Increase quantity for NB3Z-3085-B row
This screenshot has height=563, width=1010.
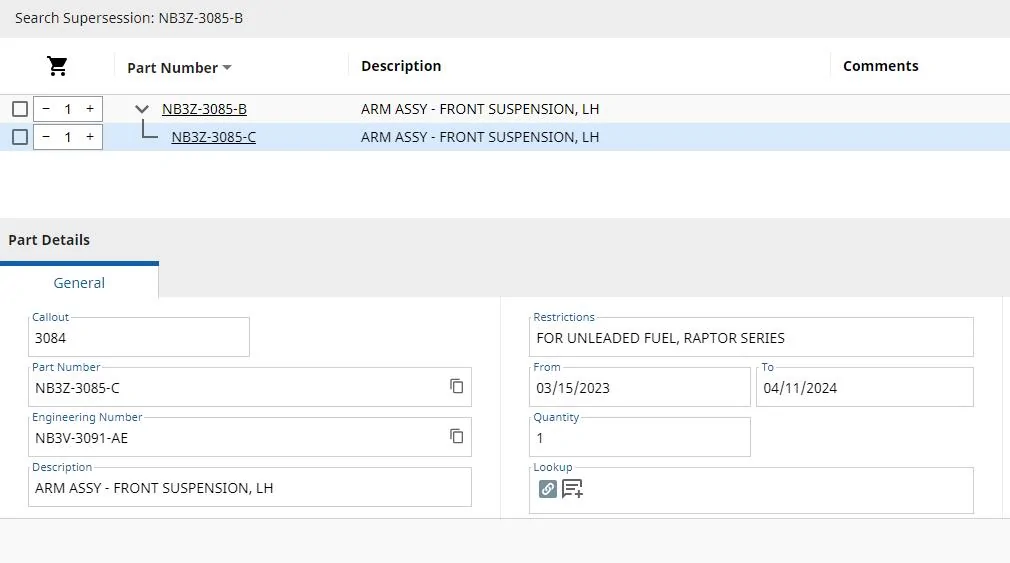click(90, 109)
